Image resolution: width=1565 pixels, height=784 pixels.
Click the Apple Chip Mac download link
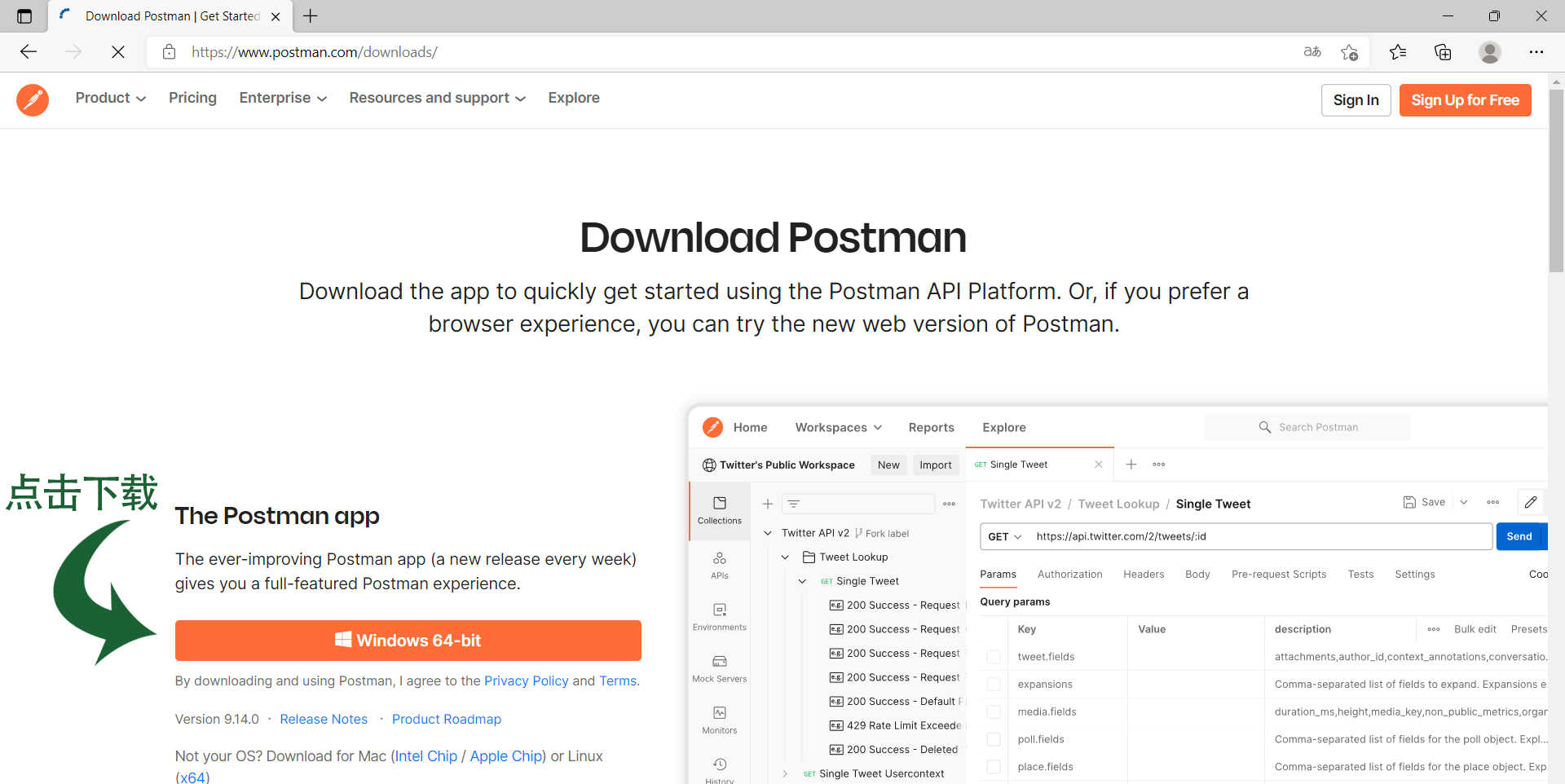pos(506,756)
